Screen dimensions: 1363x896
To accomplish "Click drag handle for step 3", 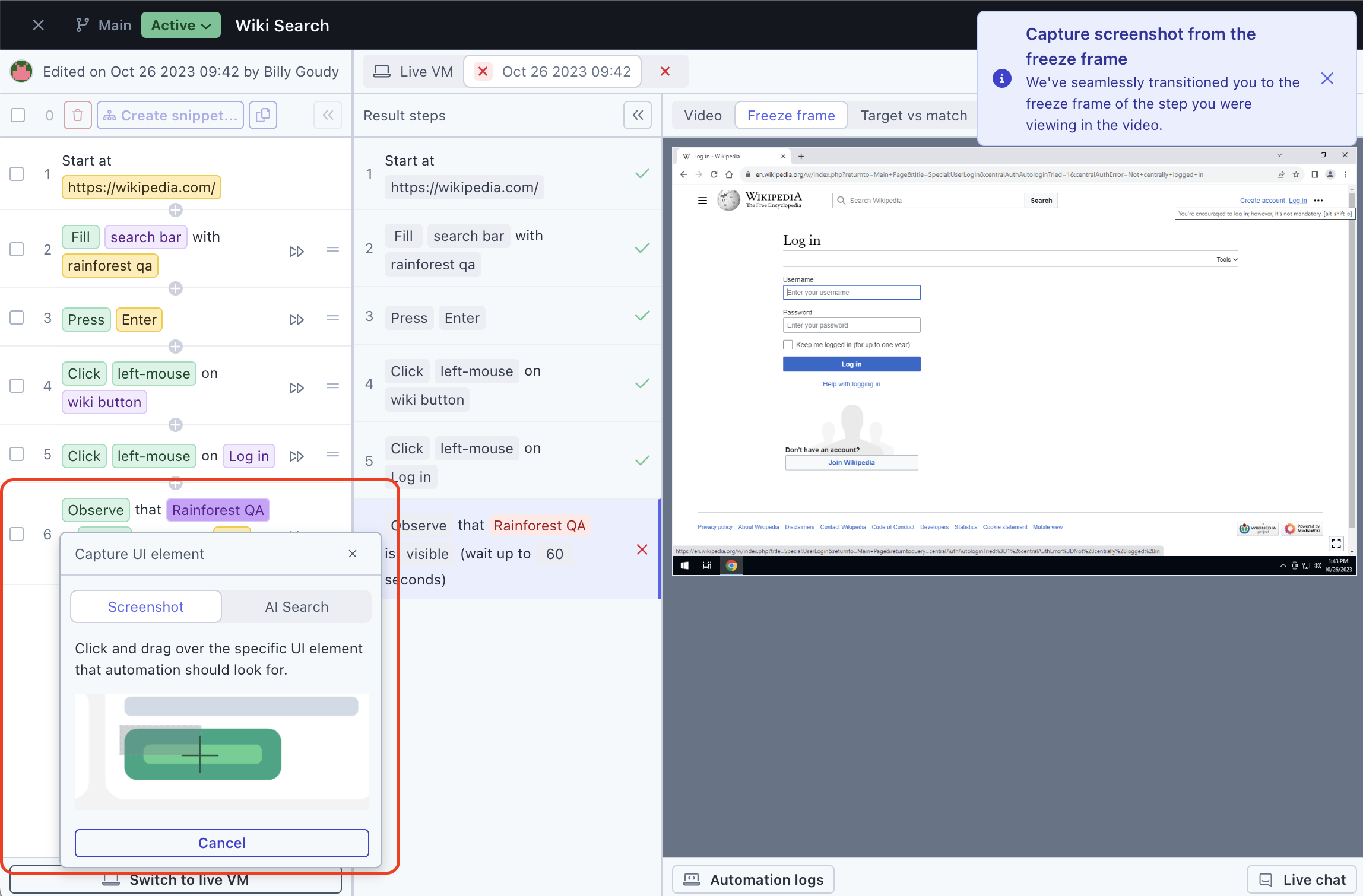I will click(x=332, y=318).
